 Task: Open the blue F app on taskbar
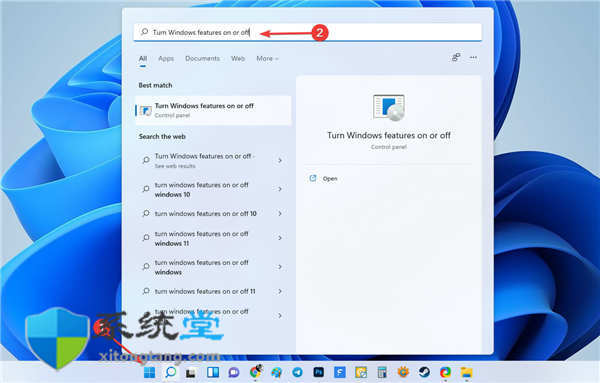pyautogui.click(x=339, y=372)
